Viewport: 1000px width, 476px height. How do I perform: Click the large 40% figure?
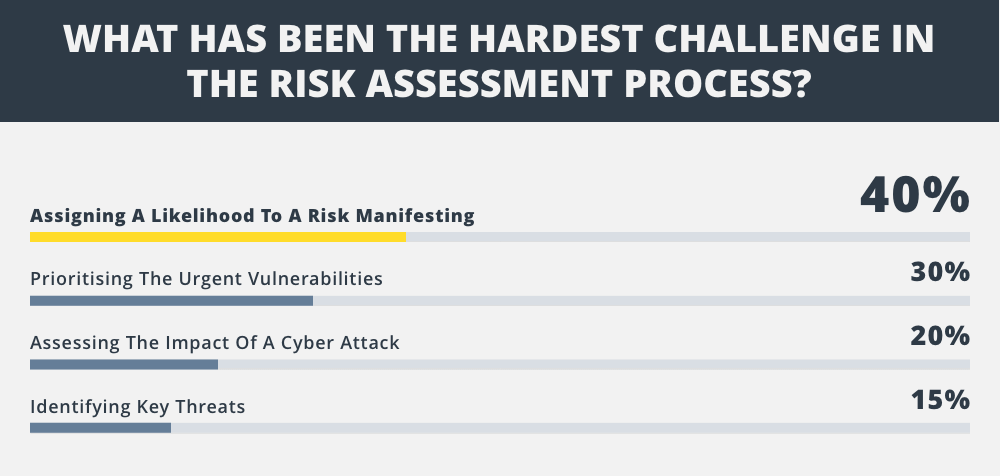(915, 195)
